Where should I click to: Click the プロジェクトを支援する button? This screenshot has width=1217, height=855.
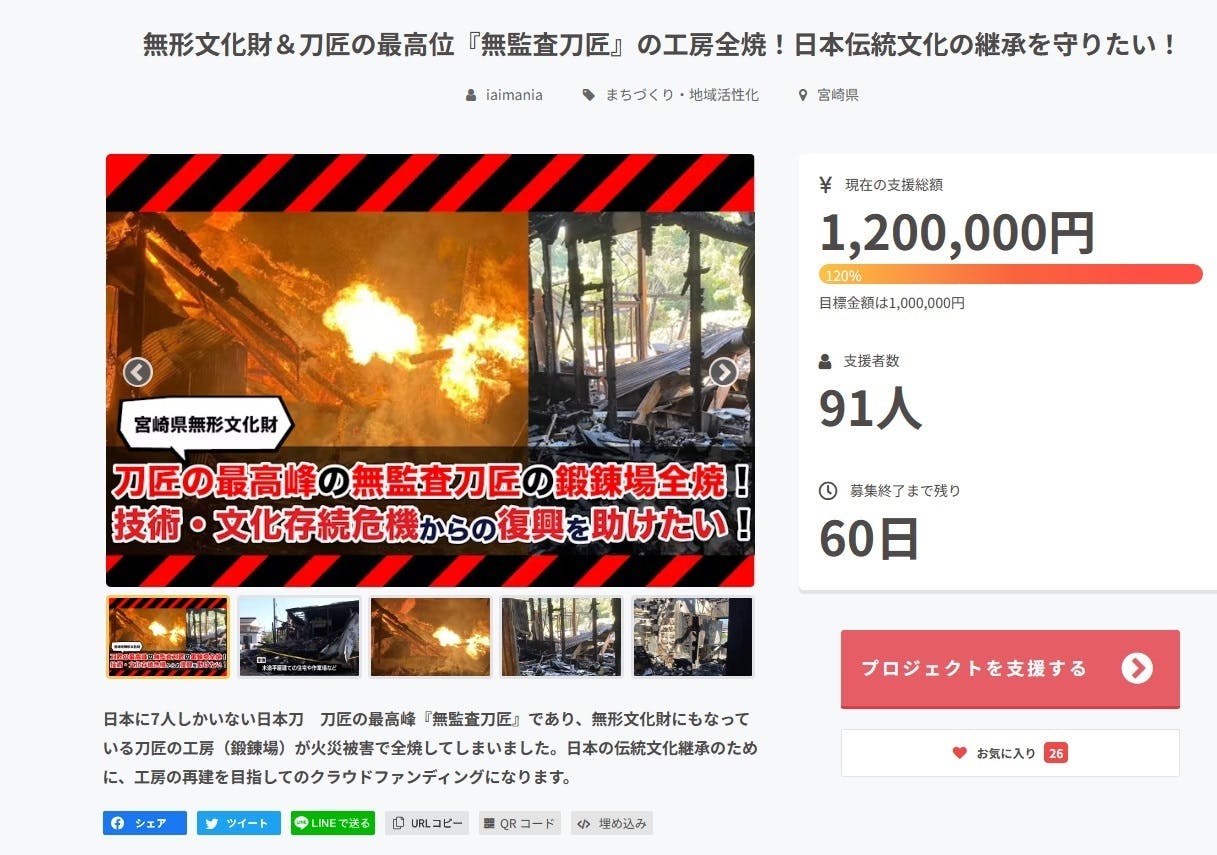click(1010, 668)
